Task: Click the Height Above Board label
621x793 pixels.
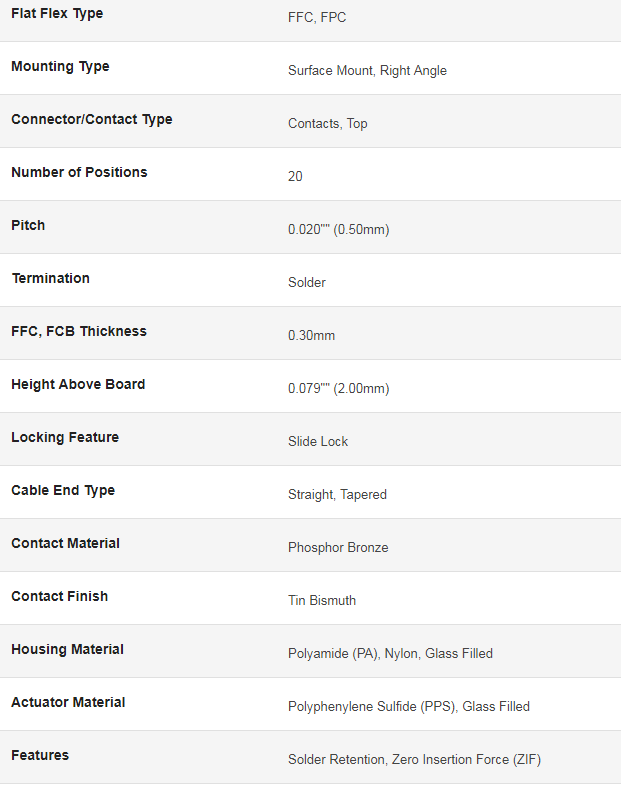Action: point(78,384)
